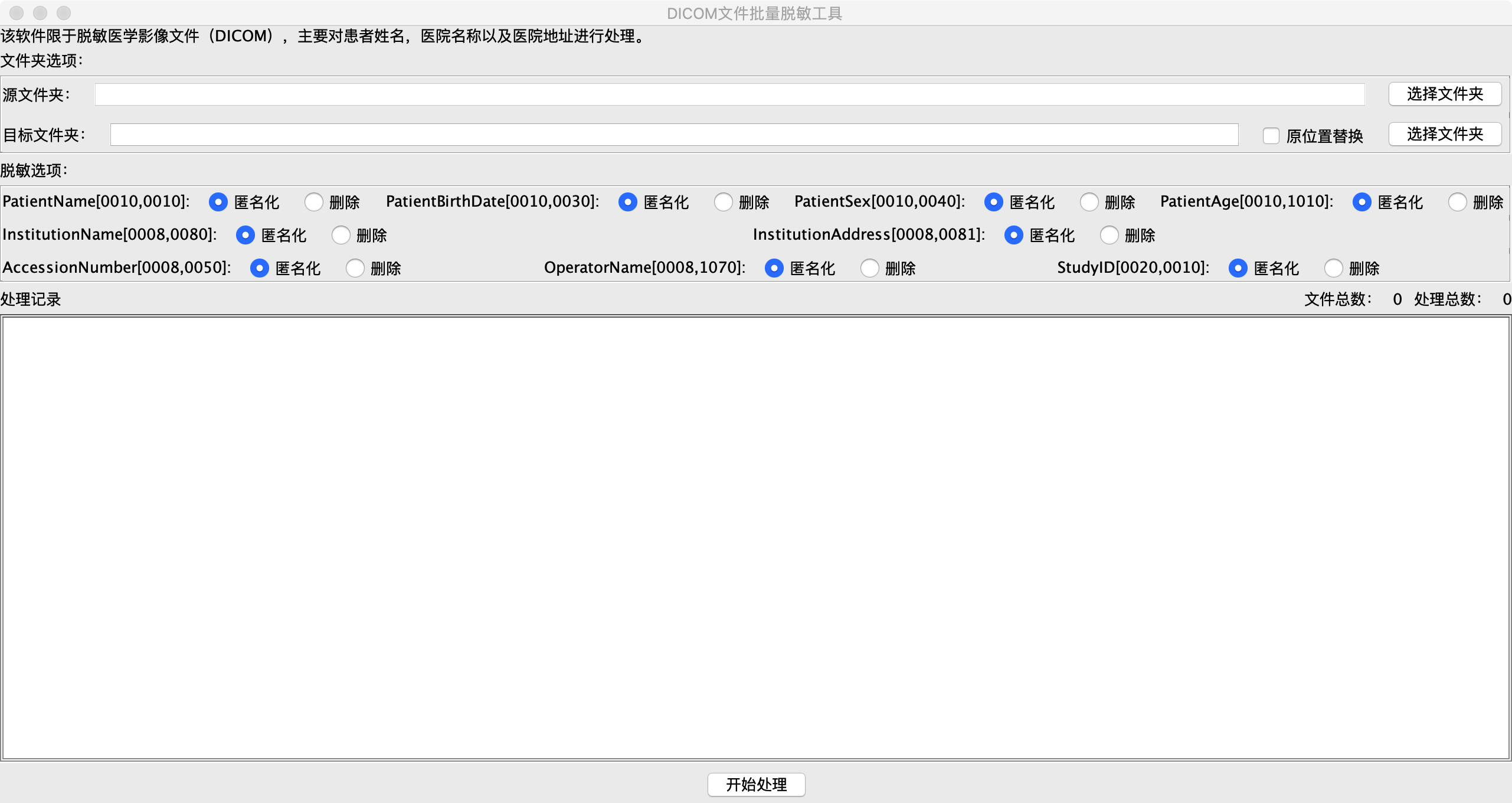
Task: Enable the 原位置替换 checkbox
Action: (1270, 136)
